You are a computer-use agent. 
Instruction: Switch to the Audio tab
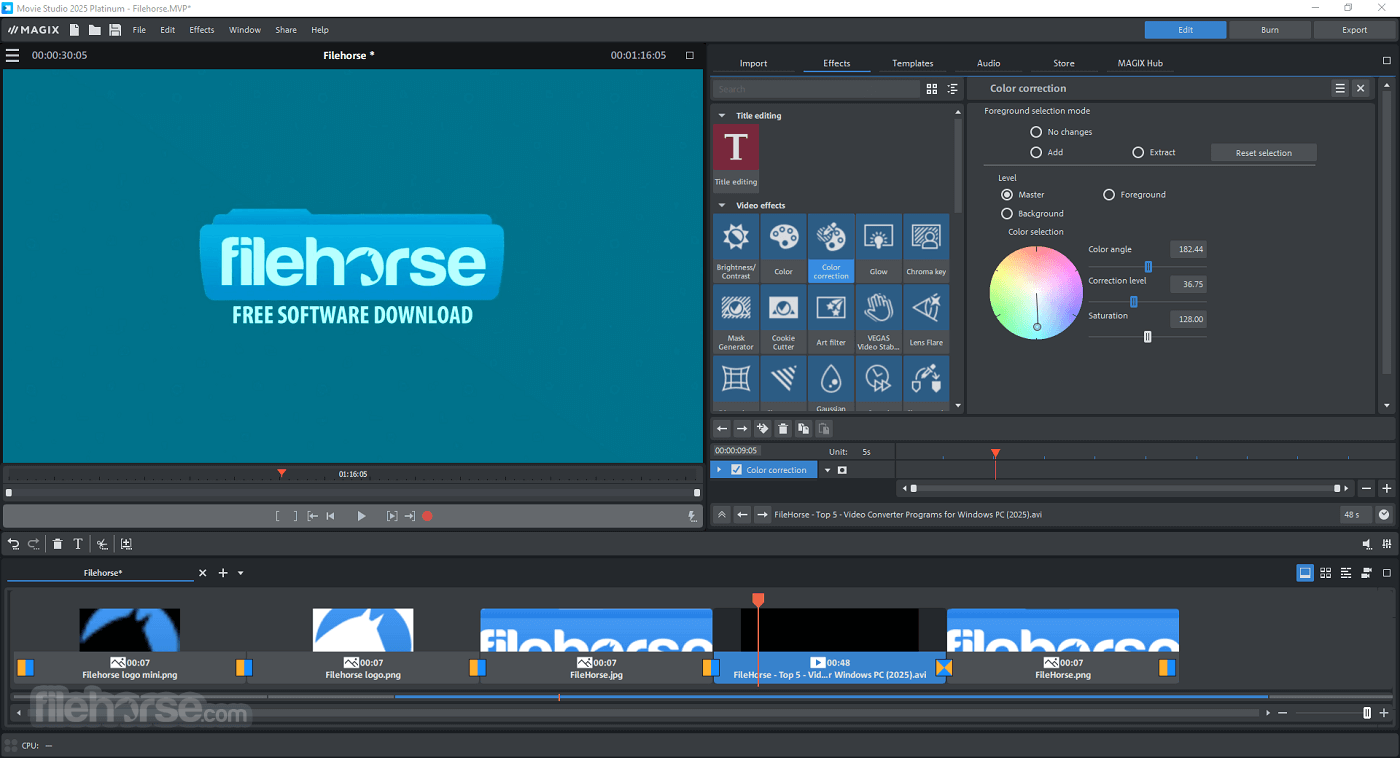988,63
